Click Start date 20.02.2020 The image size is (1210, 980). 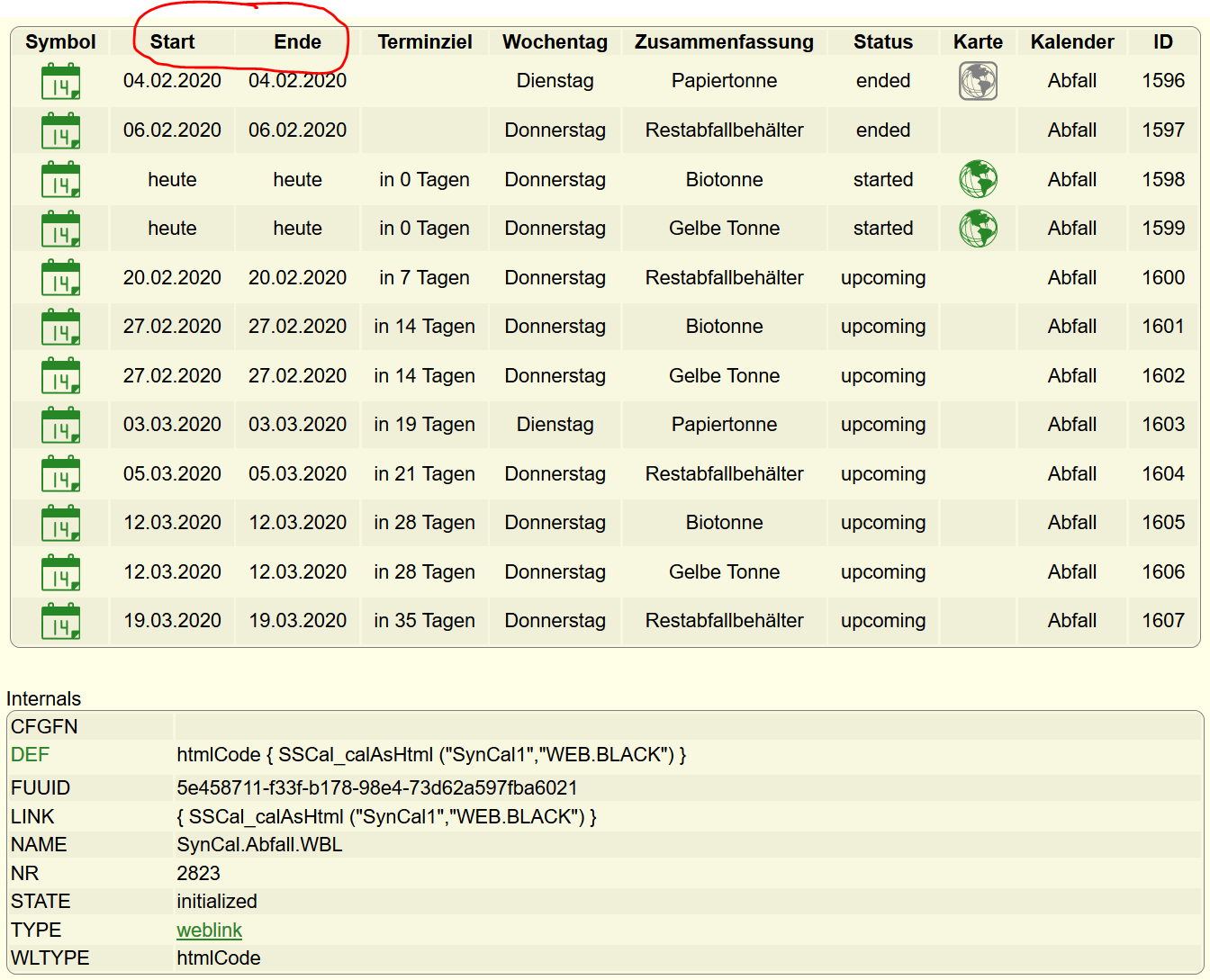coord(172,277)
